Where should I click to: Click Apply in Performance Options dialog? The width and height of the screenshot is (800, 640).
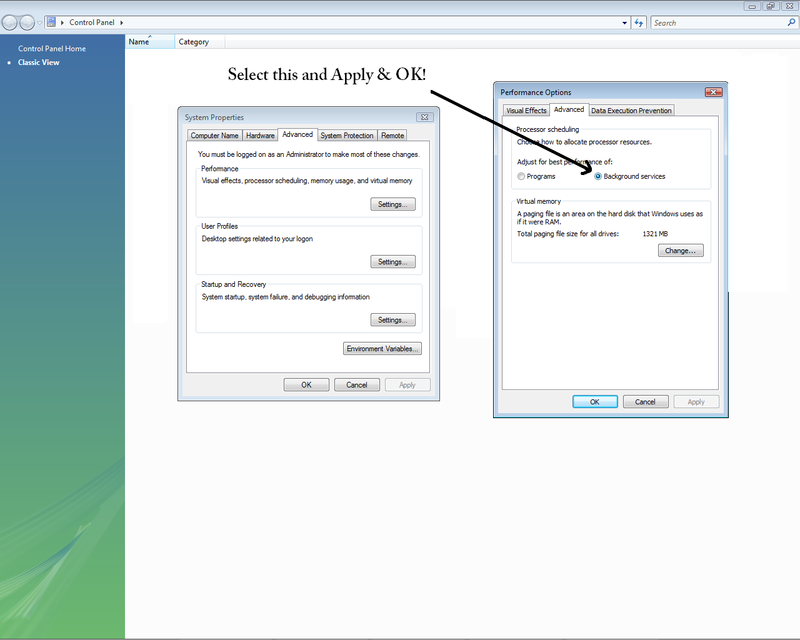click(x=696, y=402)
